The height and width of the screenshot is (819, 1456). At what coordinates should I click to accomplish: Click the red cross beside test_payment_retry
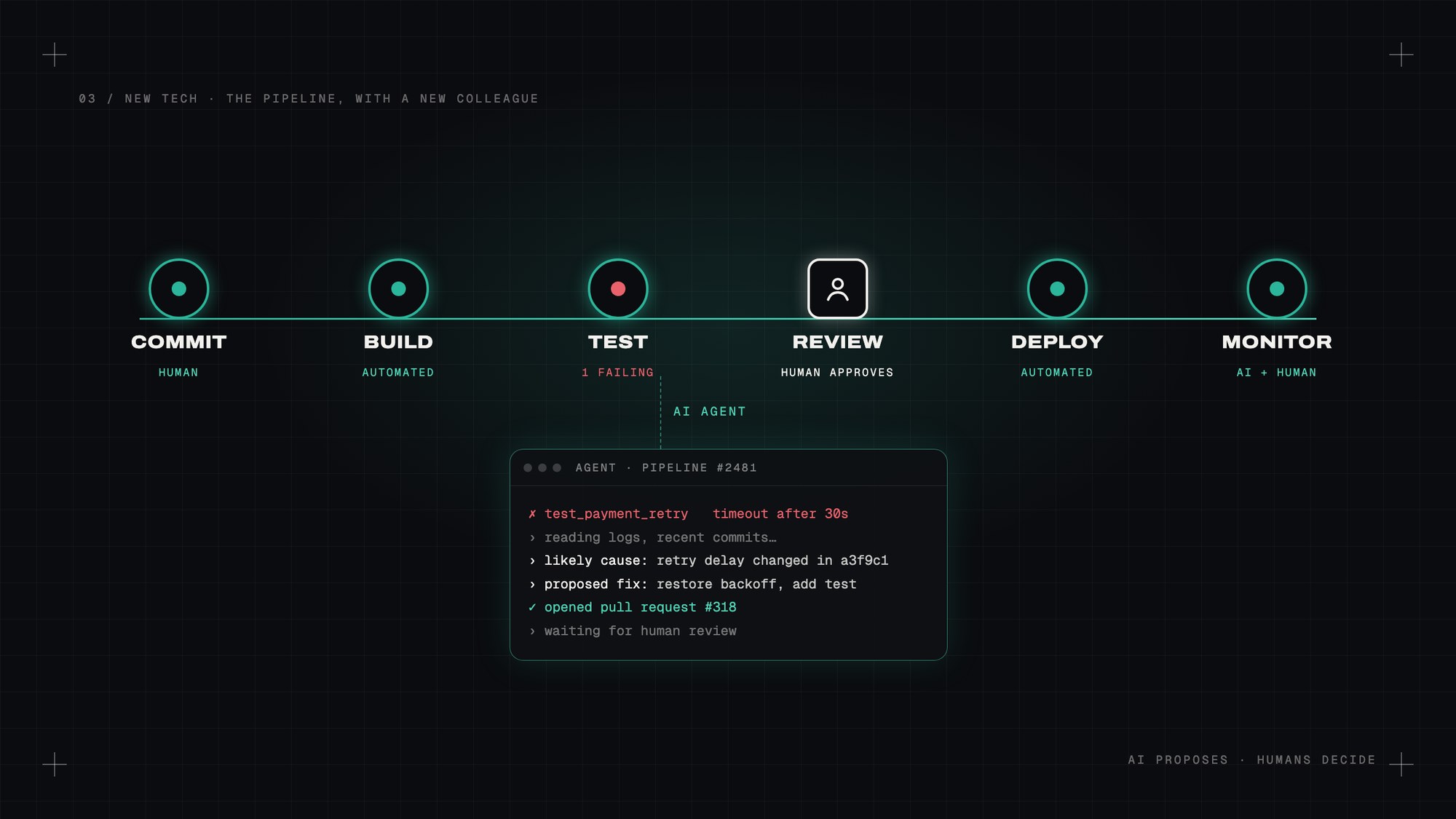click(532, 514)
